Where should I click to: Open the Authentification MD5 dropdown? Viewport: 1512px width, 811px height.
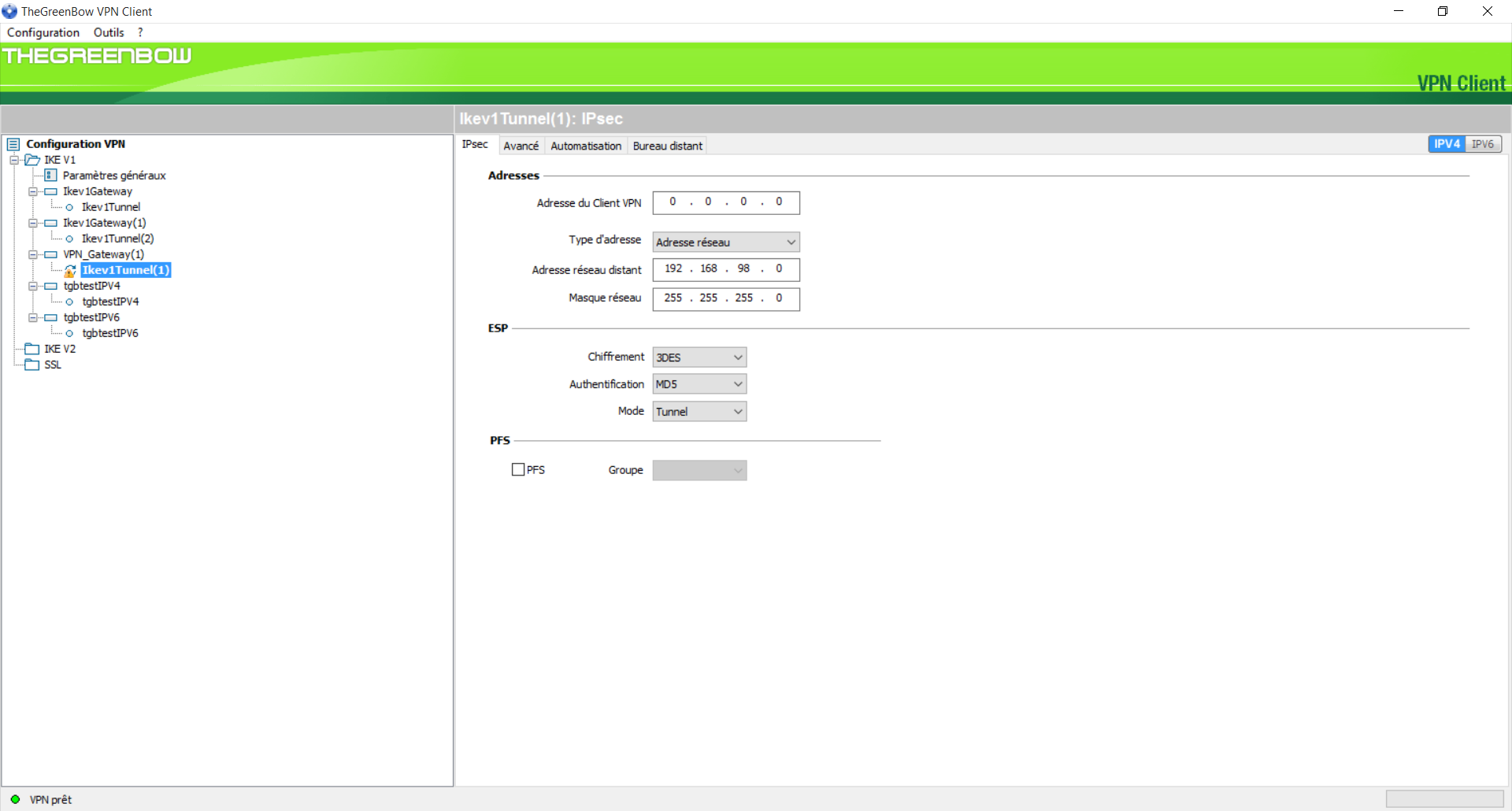coord(699,384)
